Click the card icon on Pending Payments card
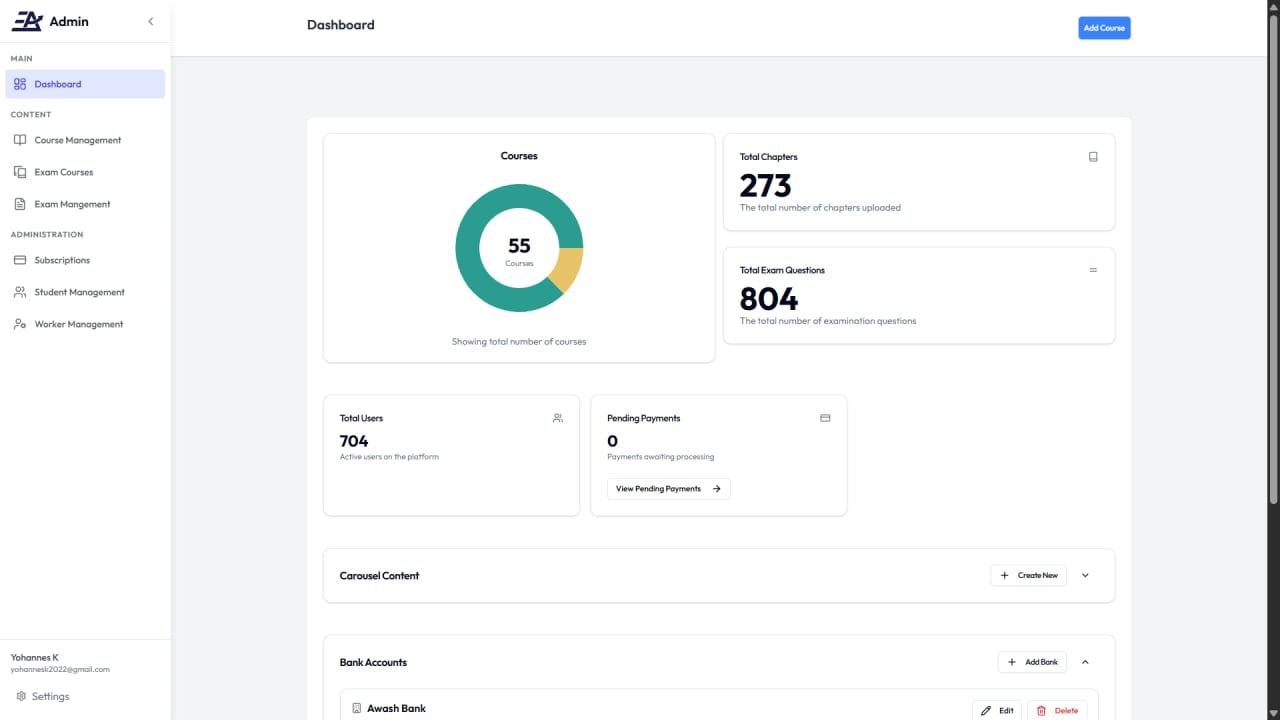The height and width of the screenshot is (720, 1280). [x=825, y=418]
